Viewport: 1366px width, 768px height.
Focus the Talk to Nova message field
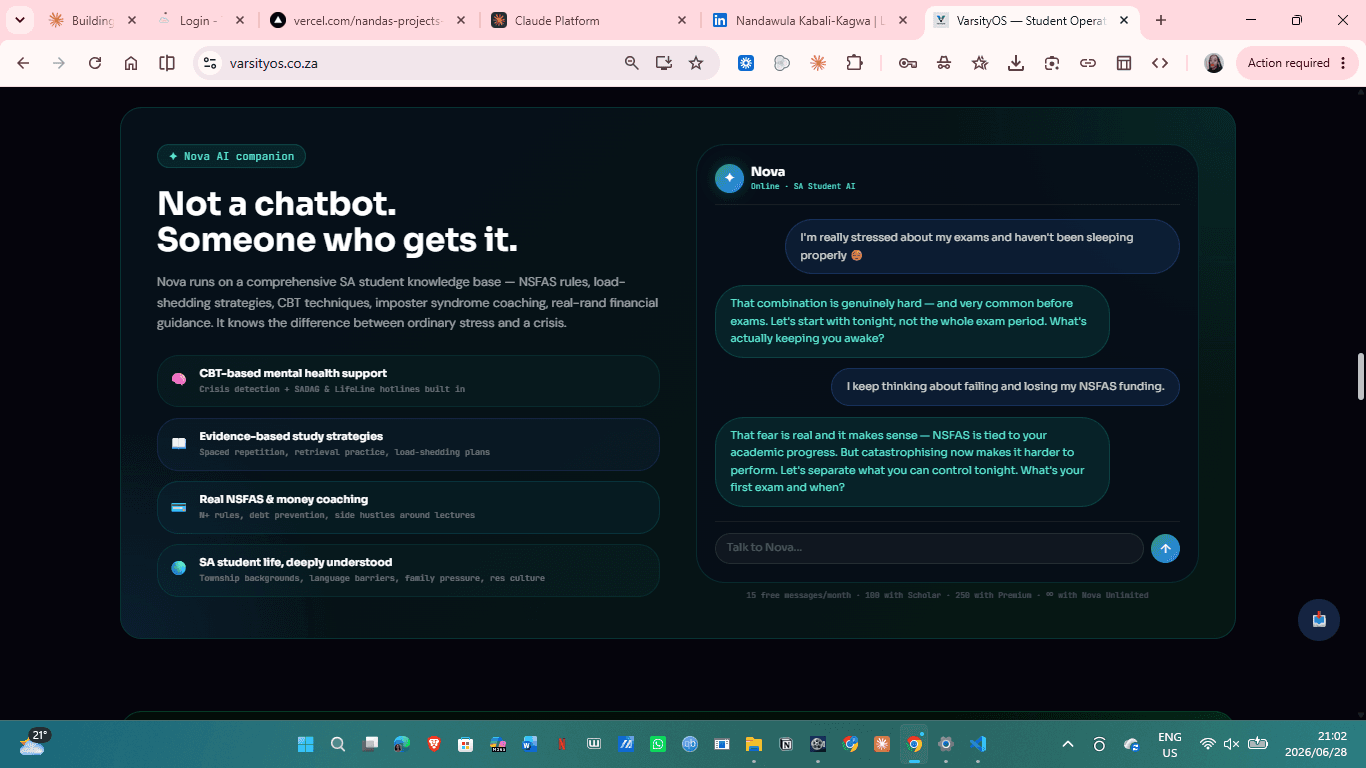pyautogui.click(x=929, y=548)
